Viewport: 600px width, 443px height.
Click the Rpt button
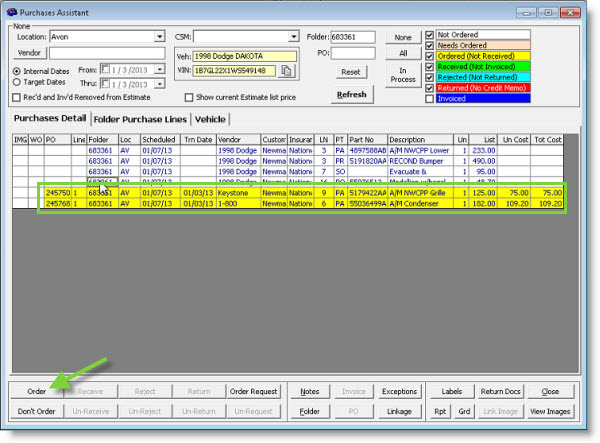(440, 411)
